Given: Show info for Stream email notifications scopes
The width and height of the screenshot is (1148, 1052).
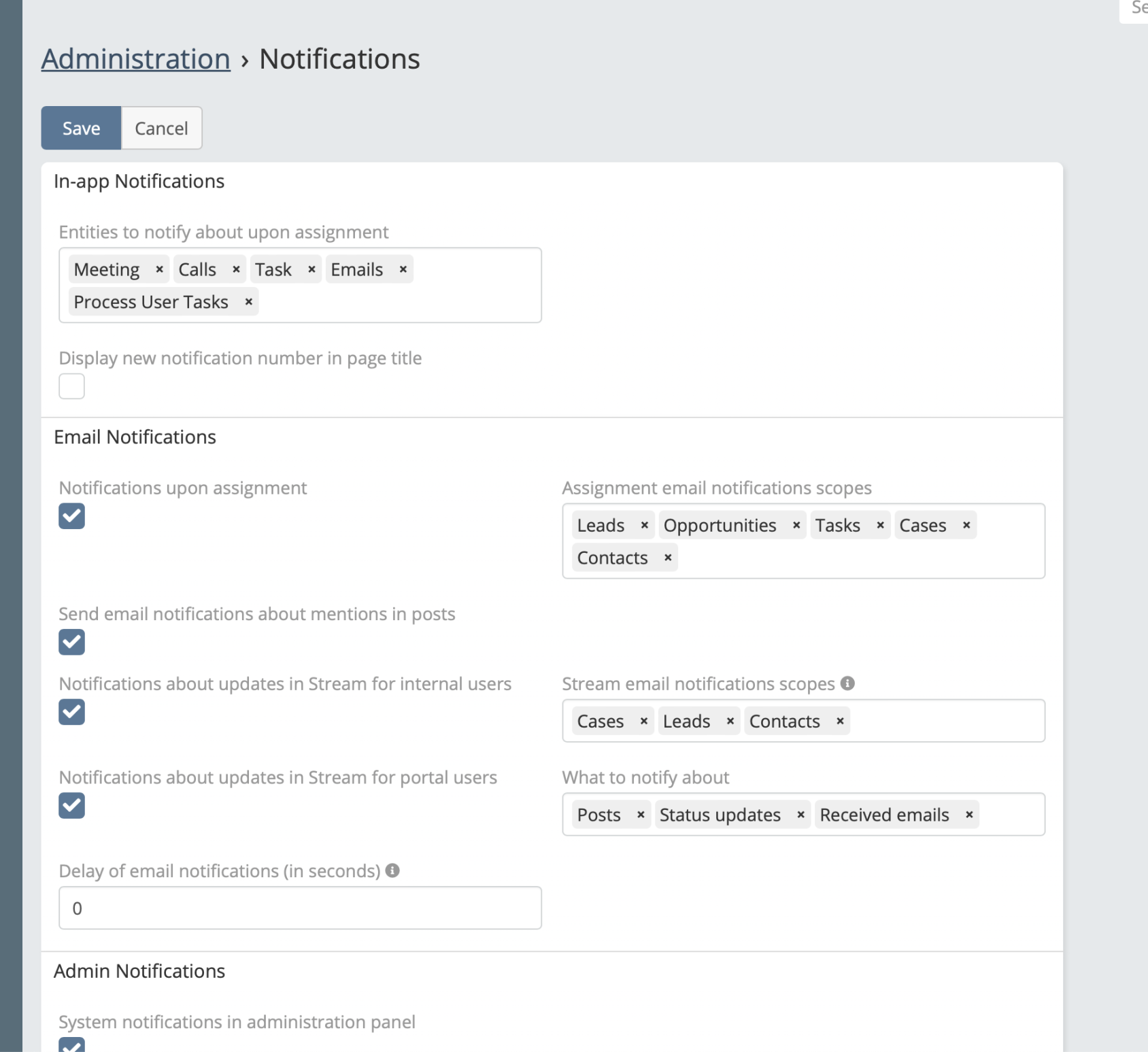Looking at the screenshot, I should [x=847, y=683].
